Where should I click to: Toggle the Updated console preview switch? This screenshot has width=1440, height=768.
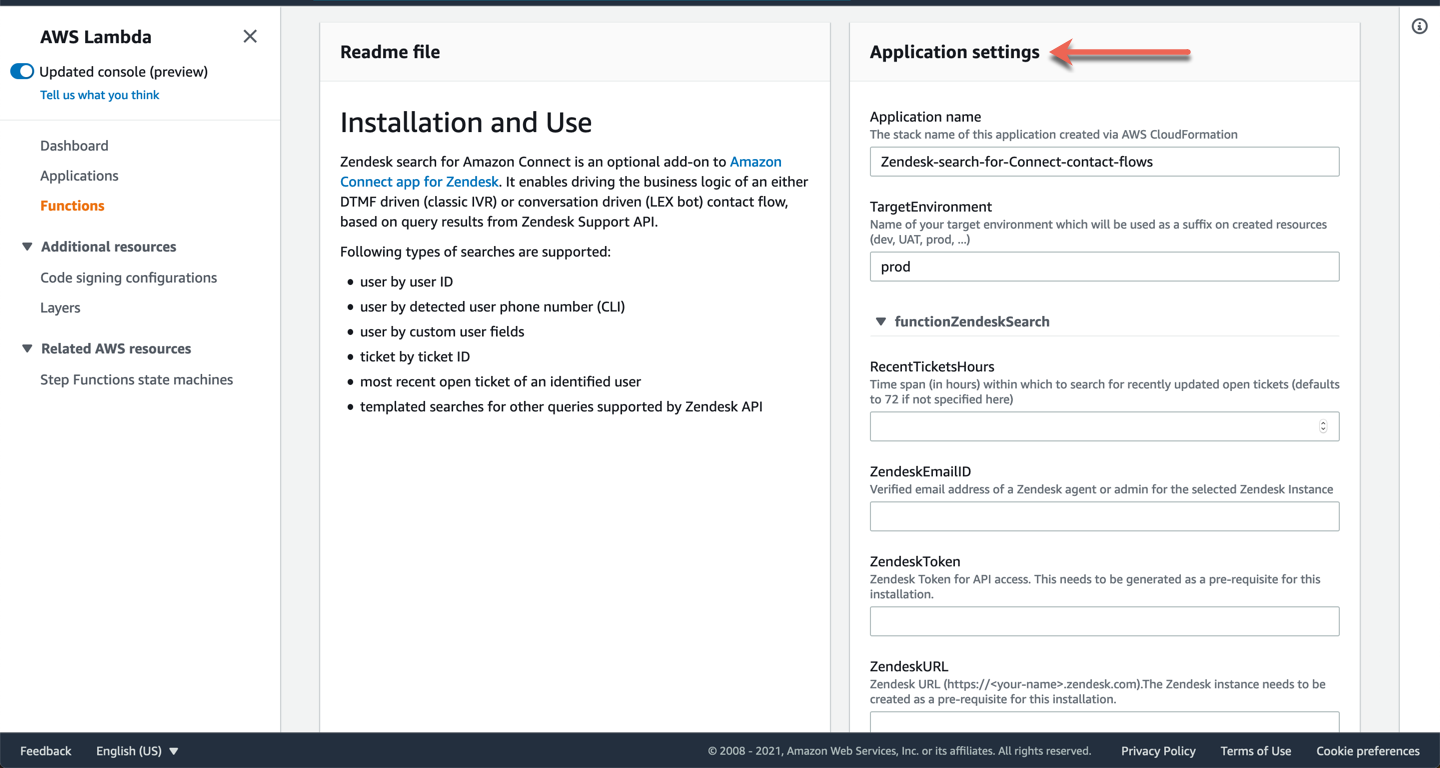22,72
